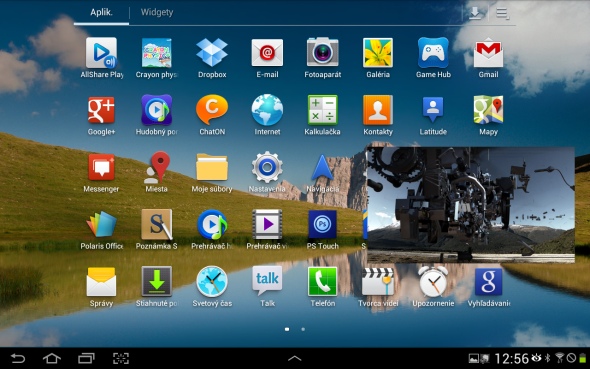Open the app drawer options menu
Image resolution: width=590 pixels, height=369 pixels.
pos(502,14)
